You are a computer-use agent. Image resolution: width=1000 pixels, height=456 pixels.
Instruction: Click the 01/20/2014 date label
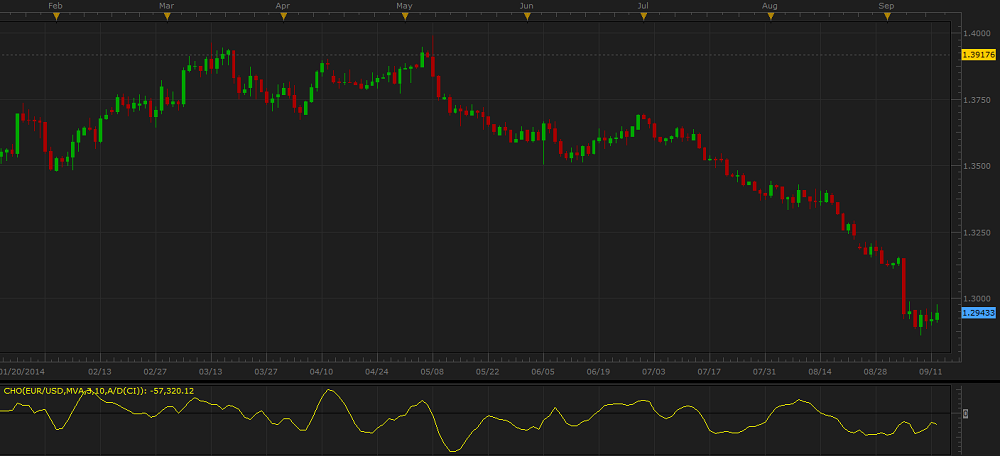pos(28,371)
